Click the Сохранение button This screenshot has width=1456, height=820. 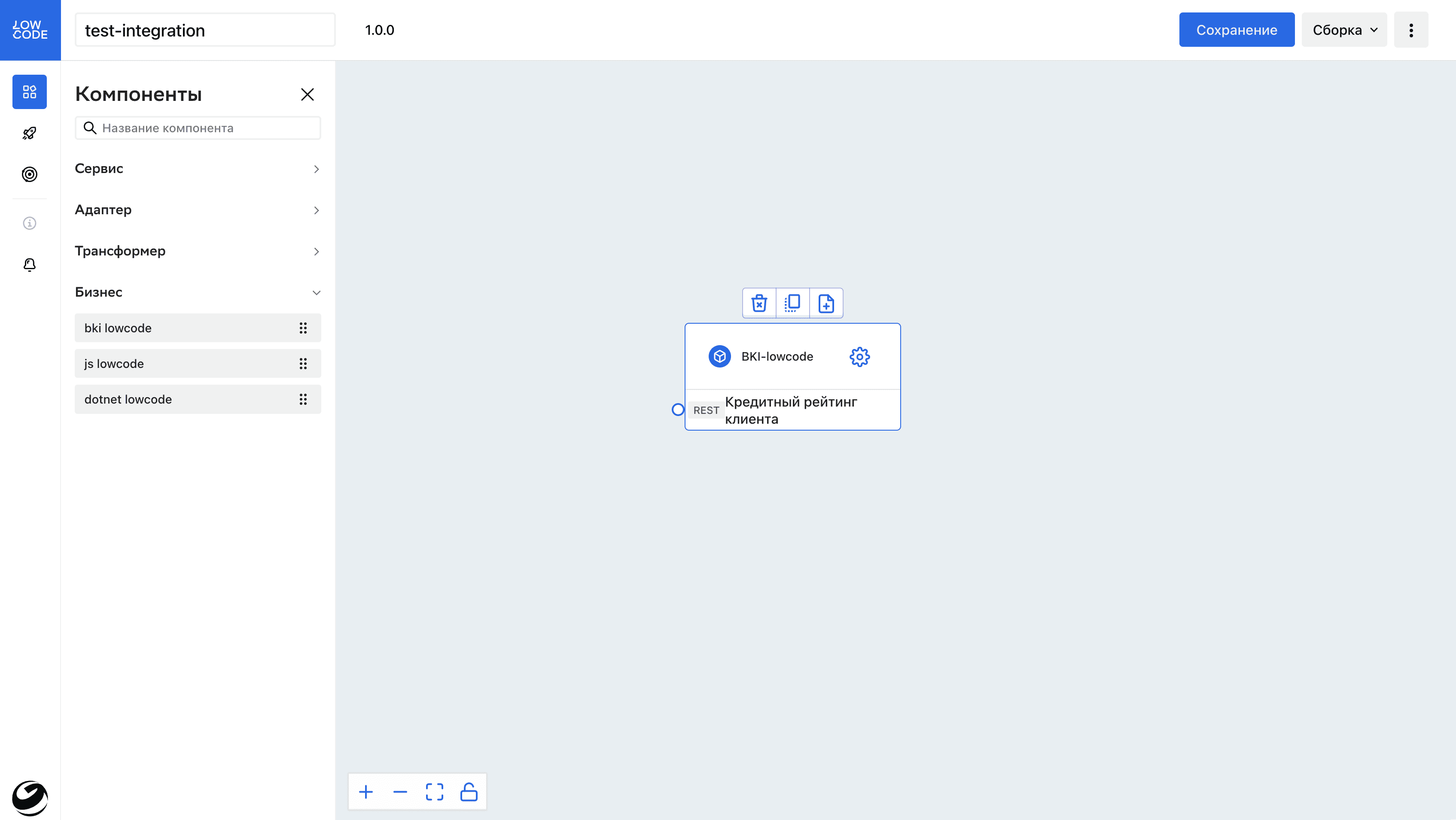[1236, 30]
